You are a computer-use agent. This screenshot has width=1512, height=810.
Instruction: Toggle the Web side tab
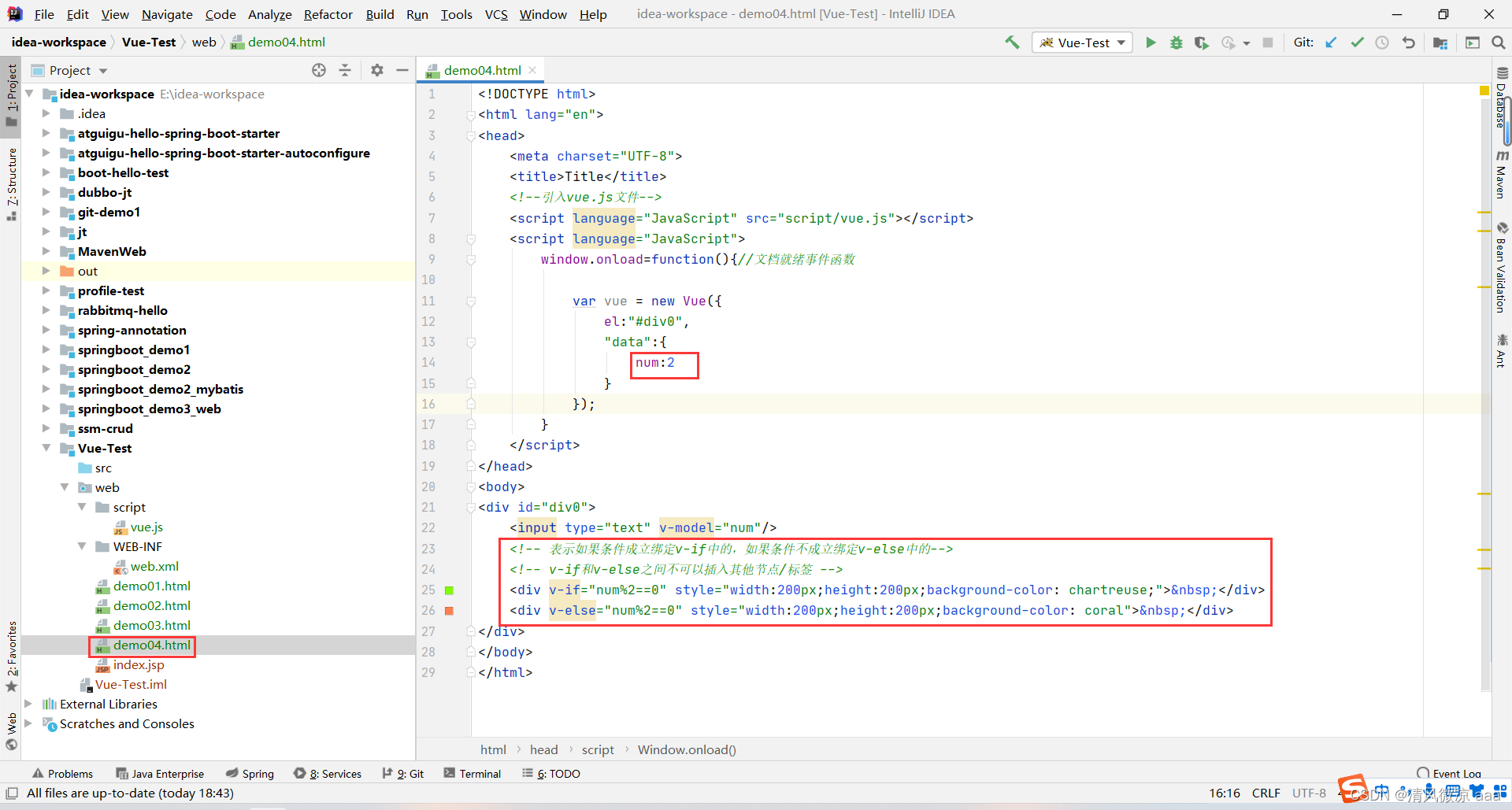tap(11, 732)
